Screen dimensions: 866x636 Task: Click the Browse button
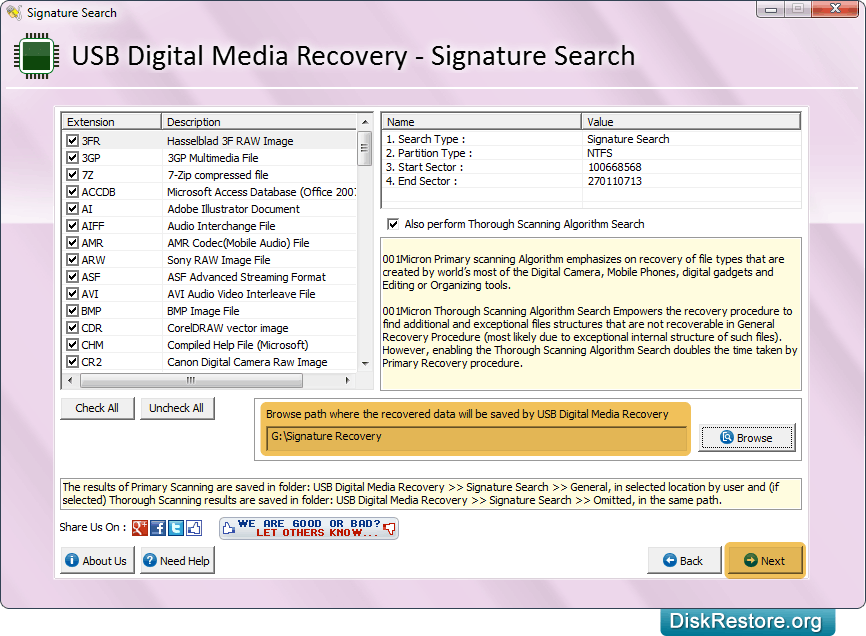747,438
